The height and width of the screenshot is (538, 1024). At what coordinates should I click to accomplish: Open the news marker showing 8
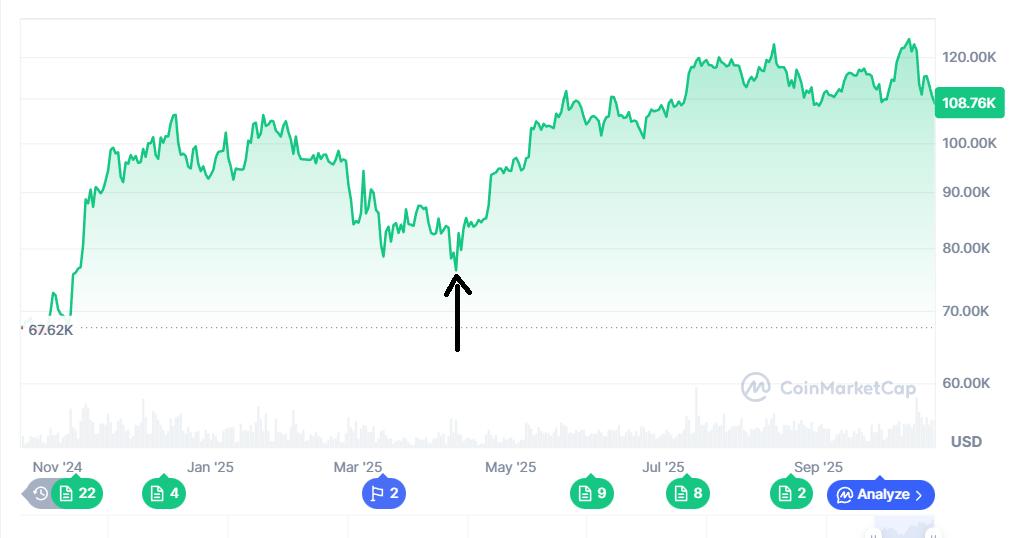coord(688,493)
